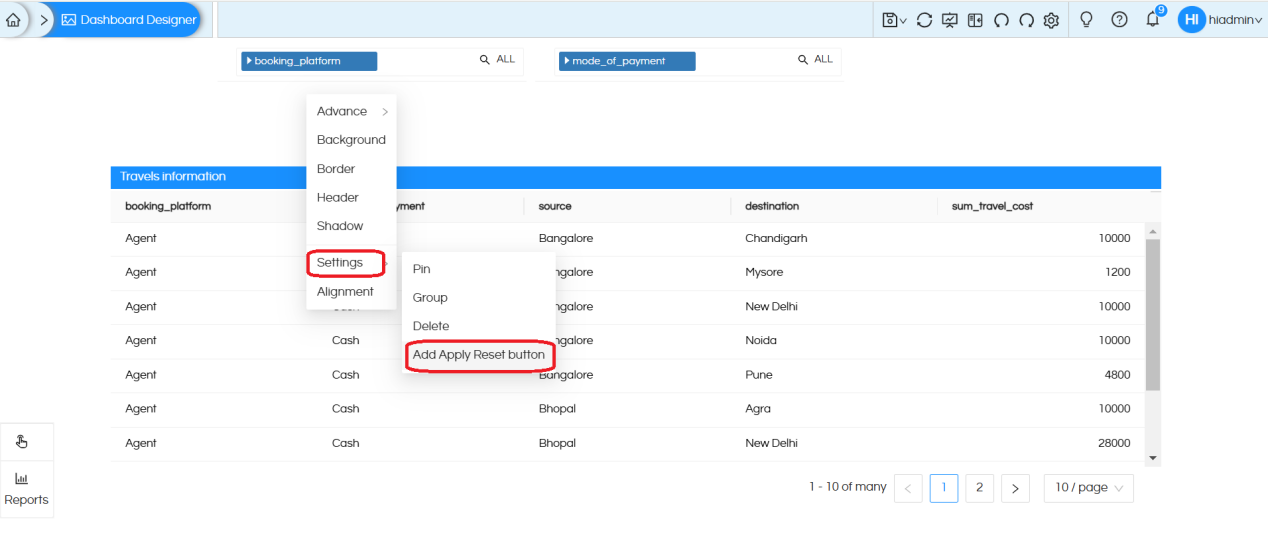
Task: Go to the next page arrow
Action: (1015, 488)
